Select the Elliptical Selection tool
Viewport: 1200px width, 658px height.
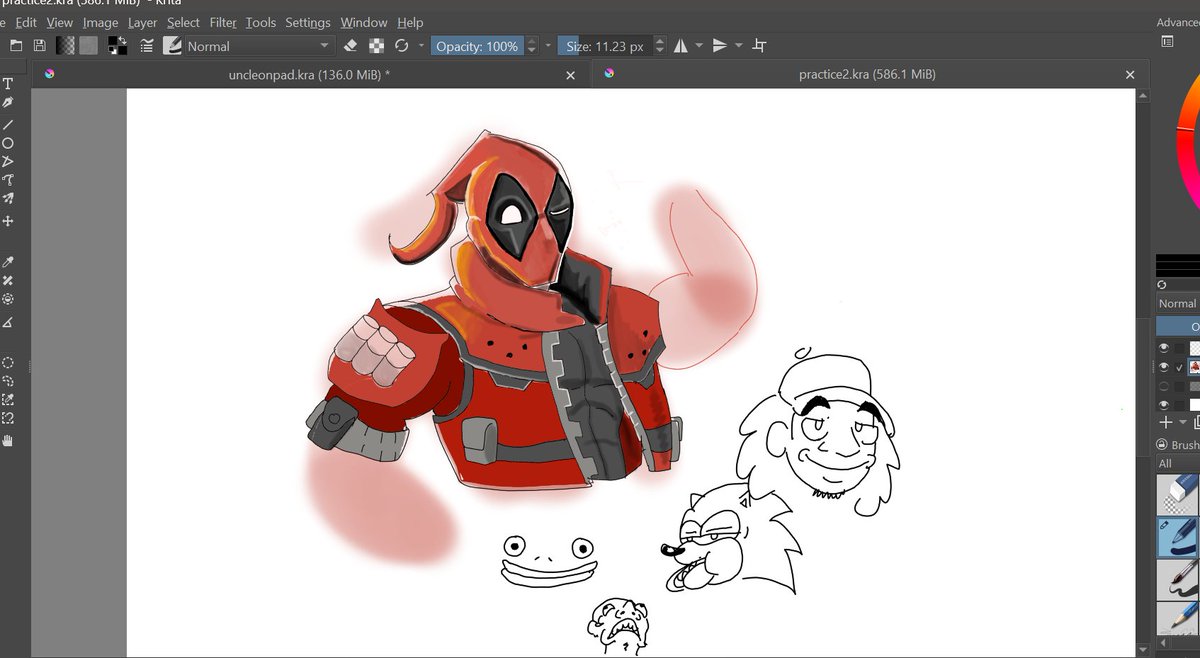point(8,362)
